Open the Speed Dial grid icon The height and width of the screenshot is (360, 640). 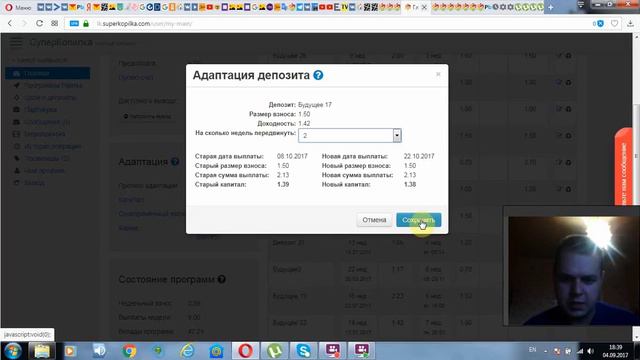(54, 24)
